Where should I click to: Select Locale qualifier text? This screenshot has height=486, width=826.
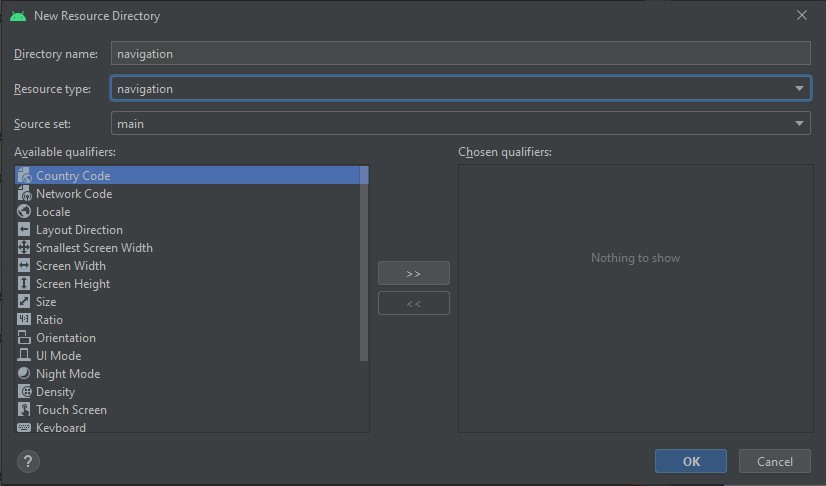[53, 212]
